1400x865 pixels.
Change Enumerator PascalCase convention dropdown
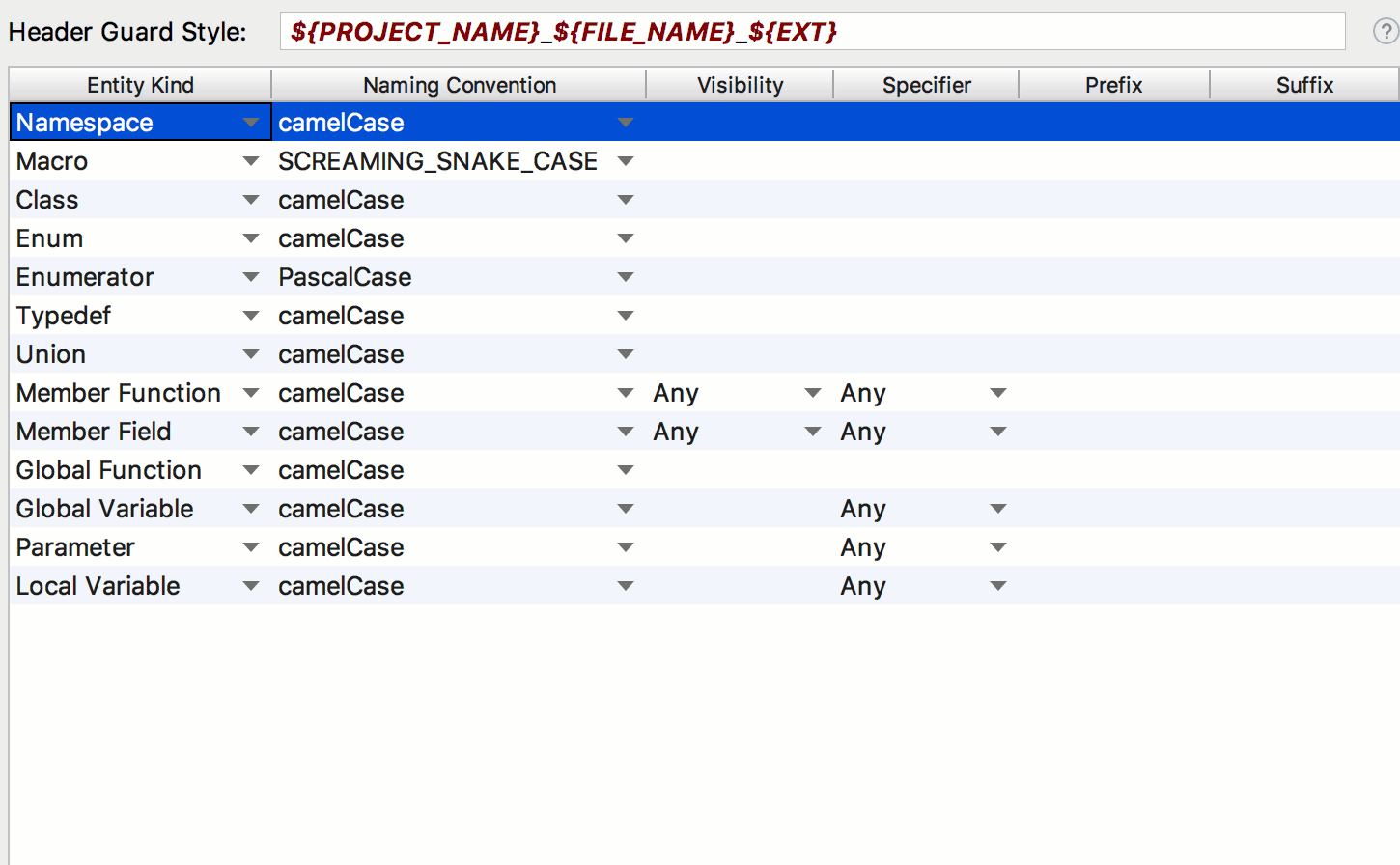point(626,277)
